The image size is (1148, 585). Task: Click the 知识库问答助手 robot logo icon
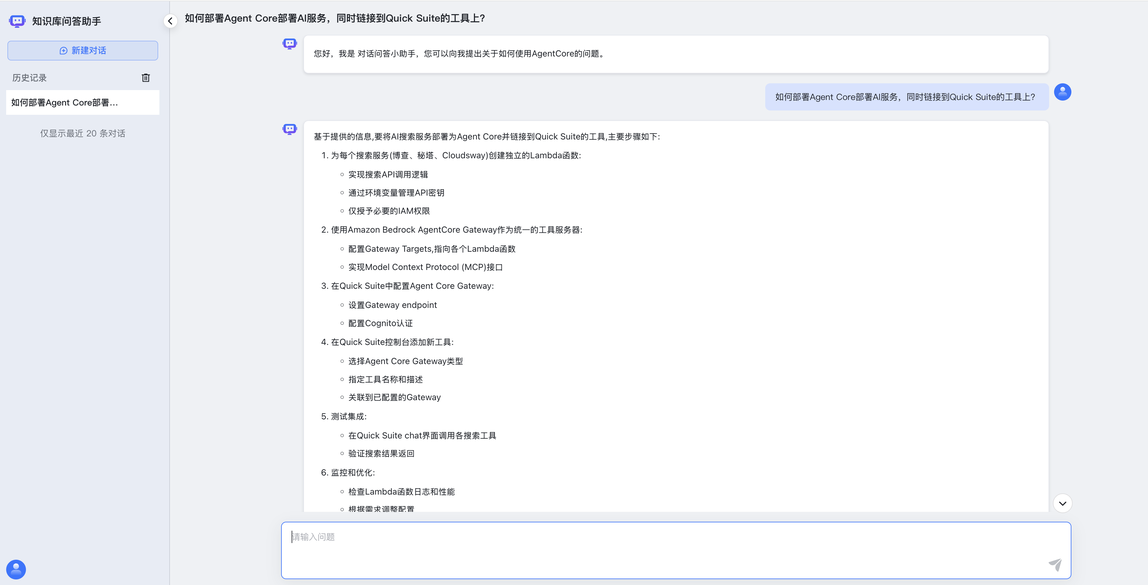(17, 21)
